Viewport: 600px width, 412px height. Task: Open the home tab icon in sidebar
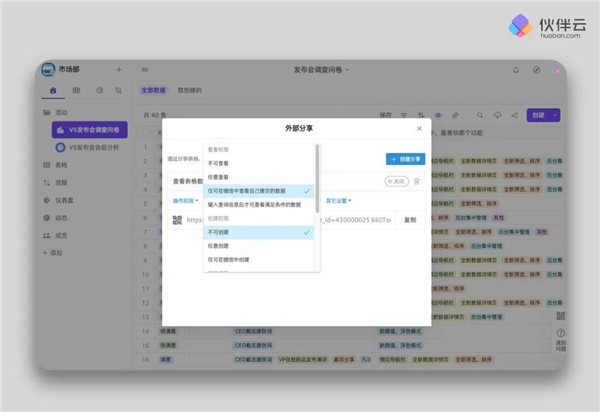pos(53,91)
